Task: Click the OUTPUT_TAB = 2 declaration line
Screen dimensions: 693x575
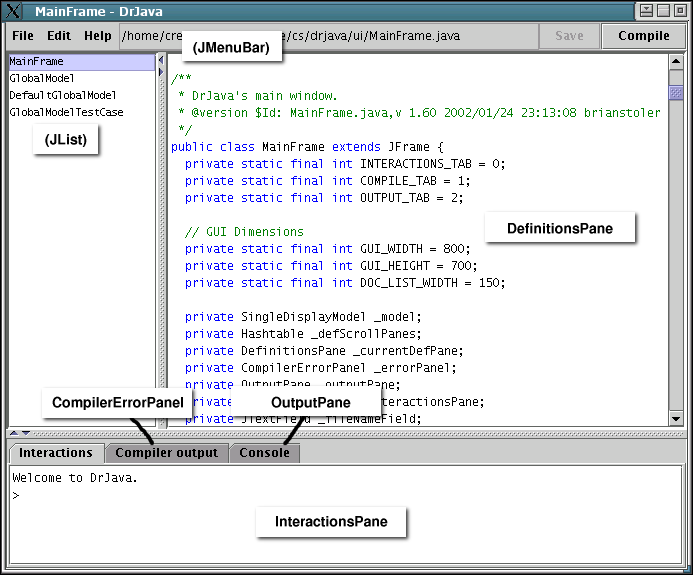Action: click(324, 198)
